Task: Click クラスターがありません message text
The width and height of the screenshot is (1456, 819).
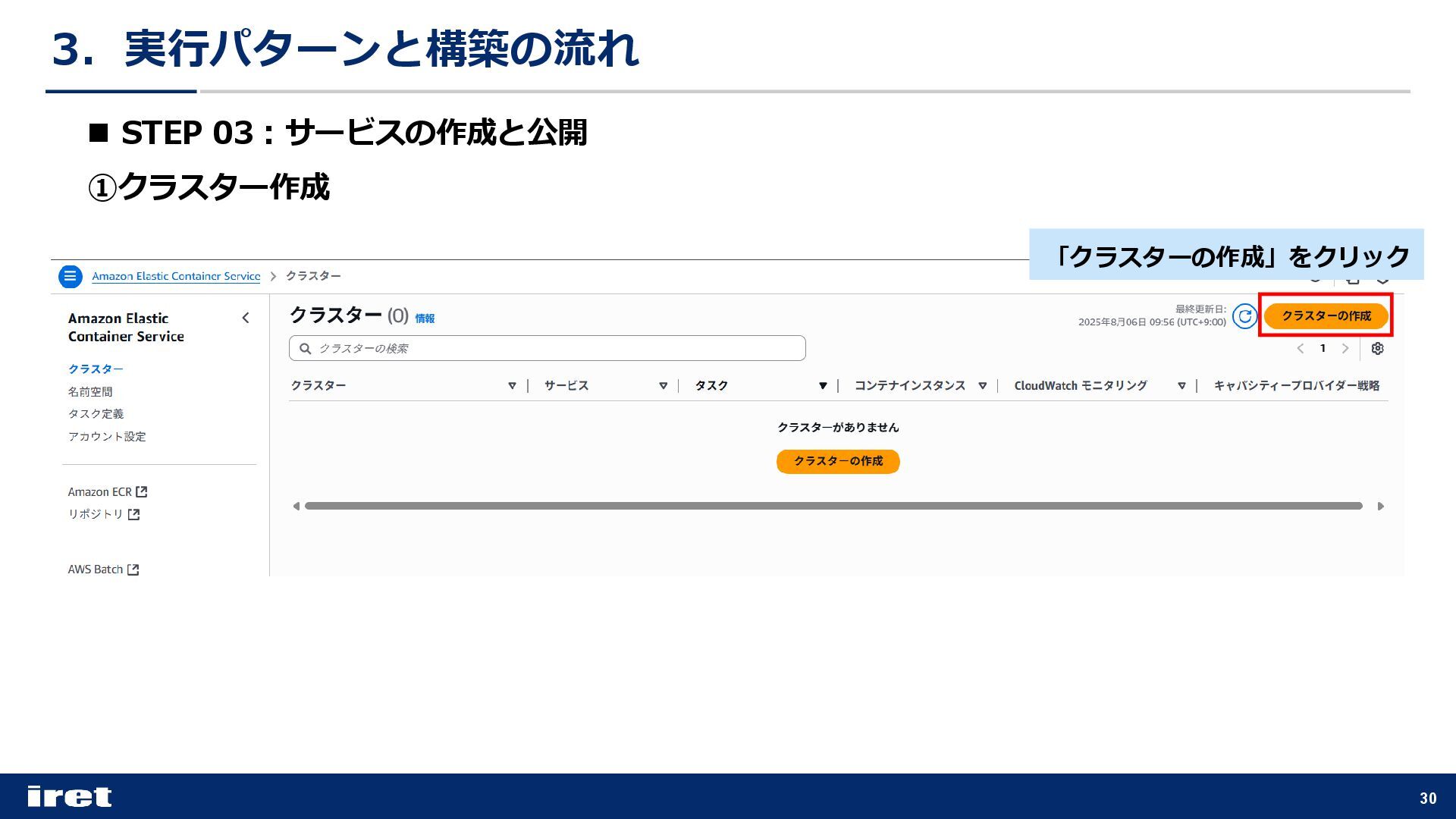Action: (x=838, y=428)
